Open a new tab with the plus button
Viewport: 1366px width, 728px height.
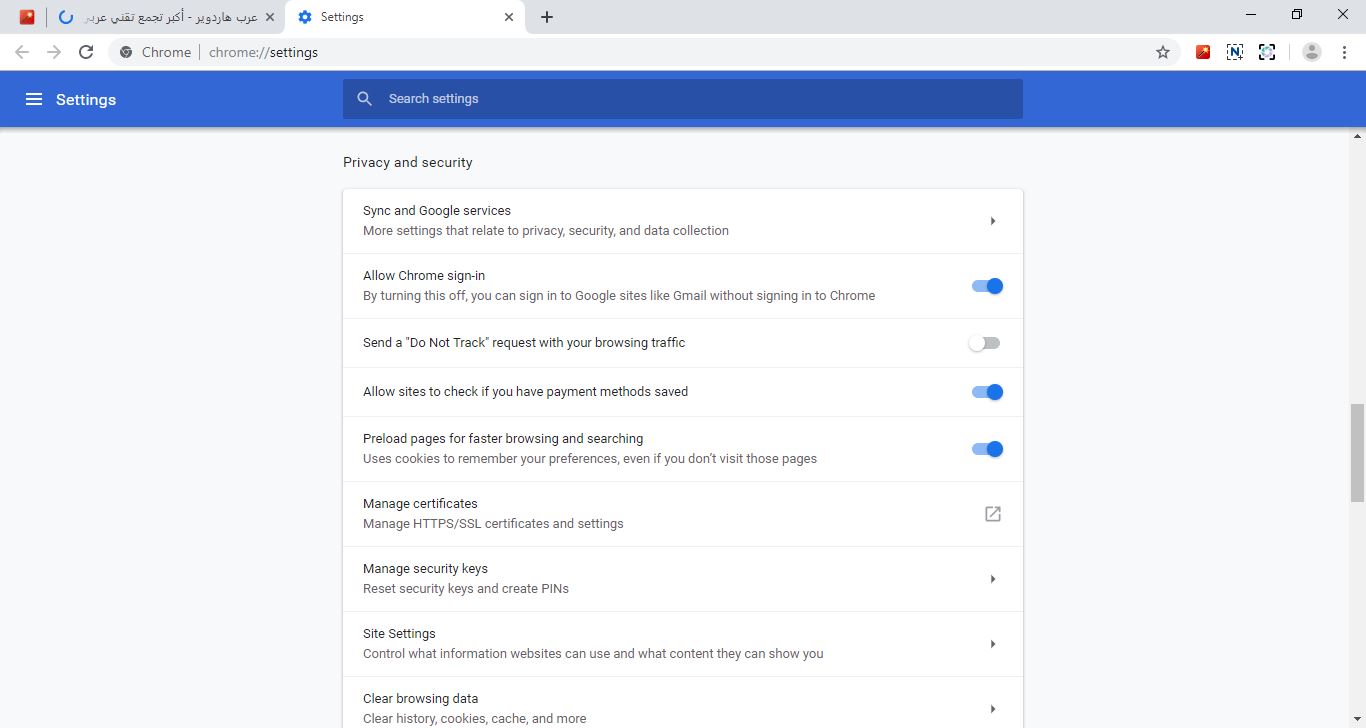[546, 17]
